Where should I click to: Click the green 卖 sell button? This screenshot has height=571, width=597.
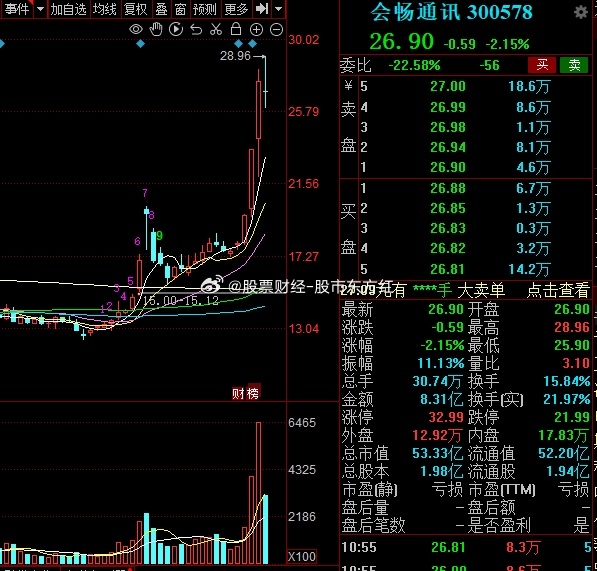pos(574,65)
